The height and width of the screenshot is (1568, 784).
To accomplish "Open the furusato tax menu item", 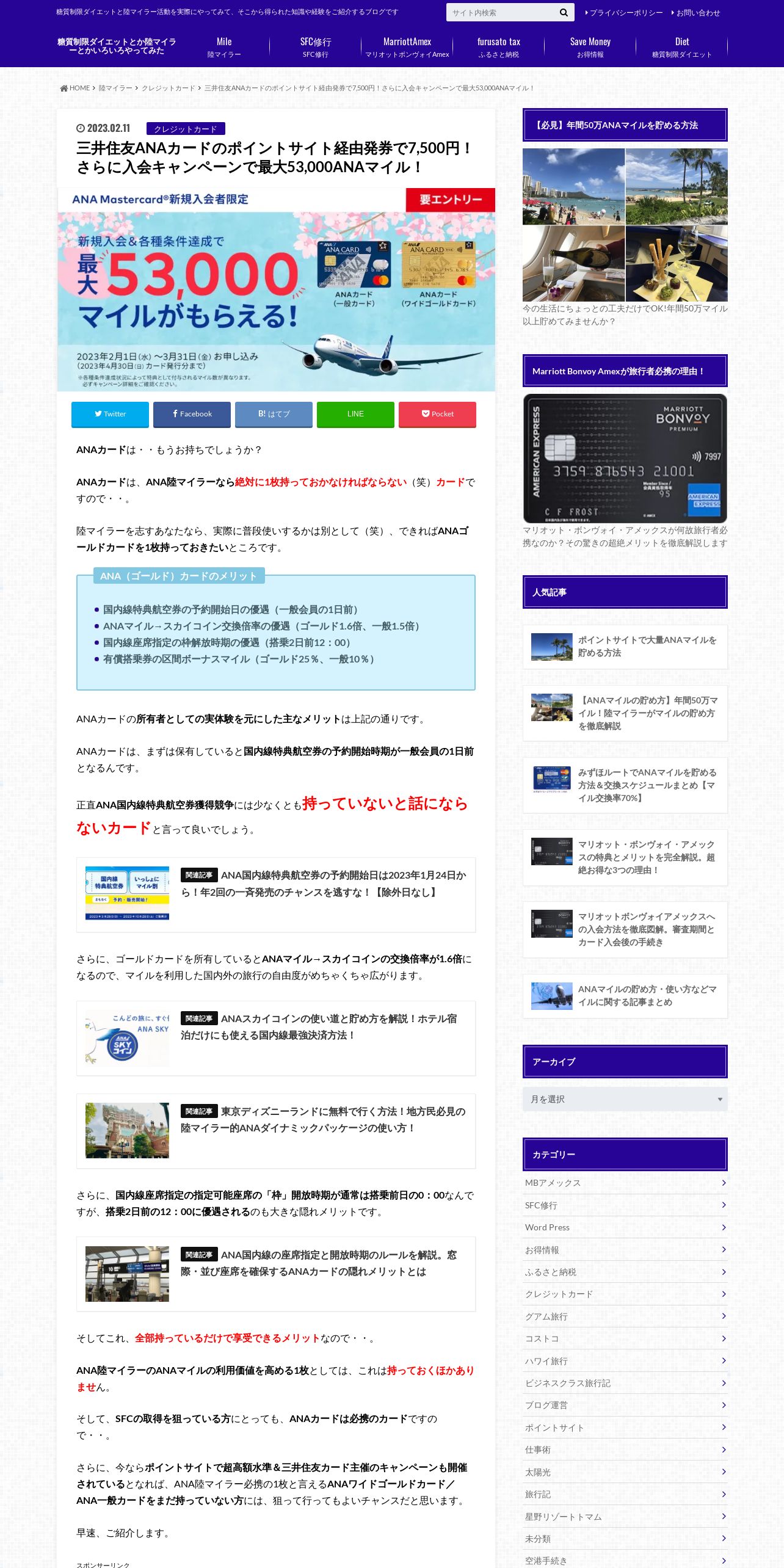I will (499, 47).
